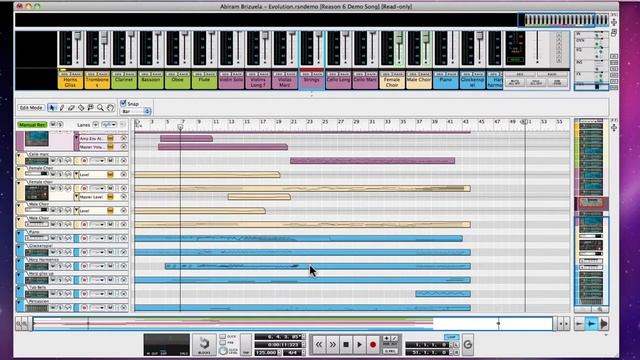Click the tempo field 125.000
640x360 pixels.
point(266,352)
